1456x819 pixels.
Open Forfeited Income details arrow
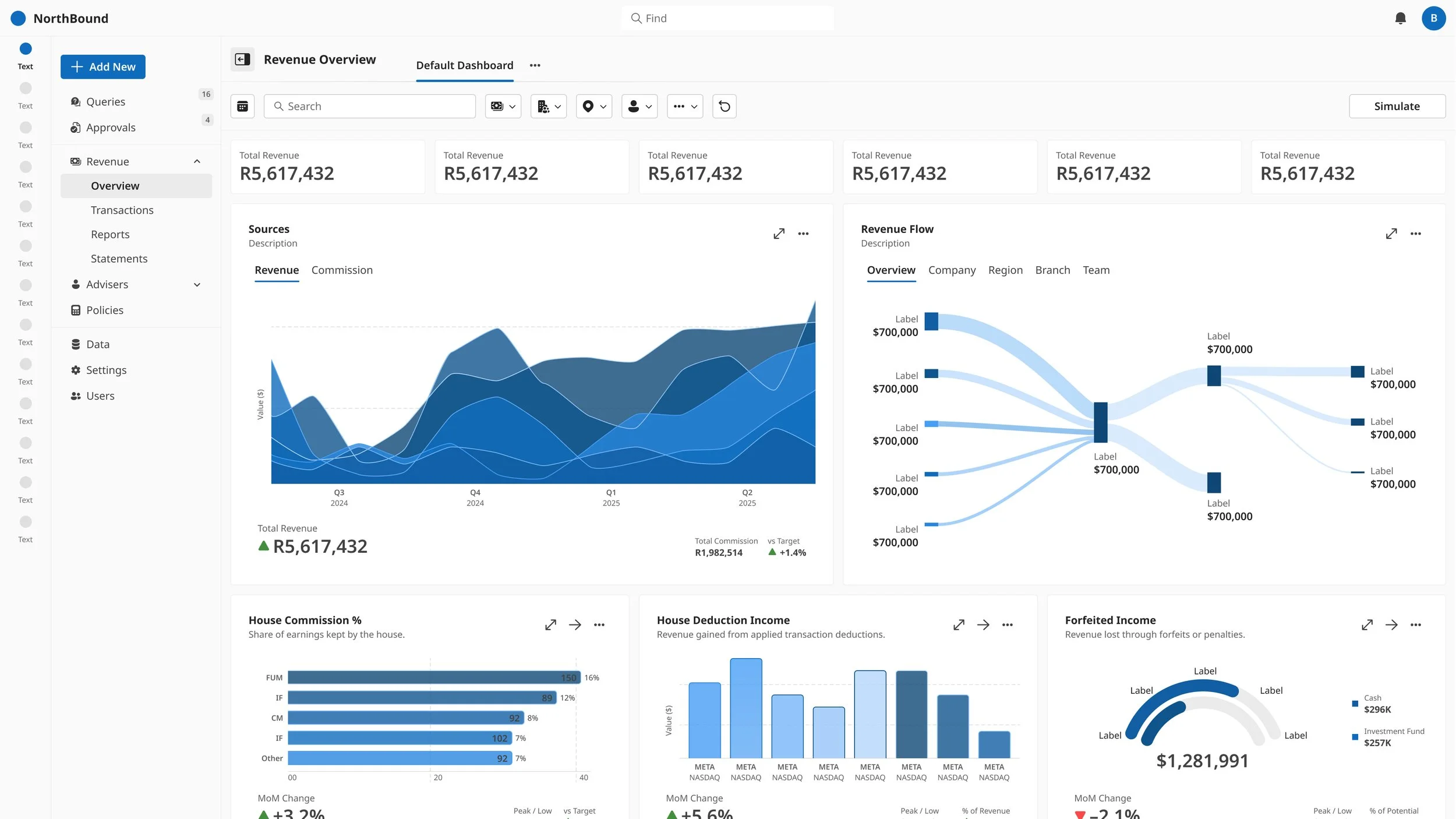[1391, 624]
